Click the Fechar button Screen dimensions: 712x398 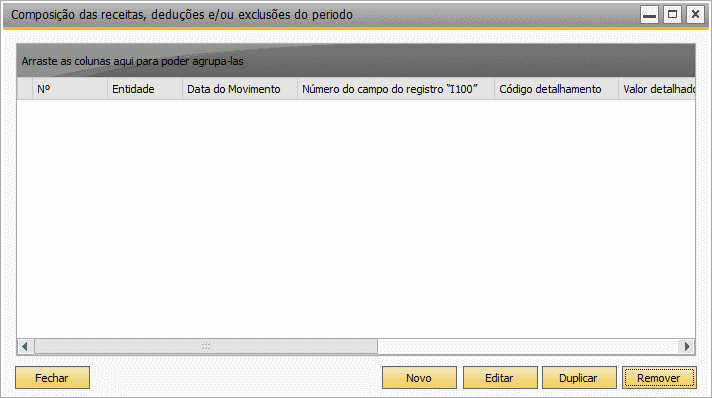click(x=52, y=378)
